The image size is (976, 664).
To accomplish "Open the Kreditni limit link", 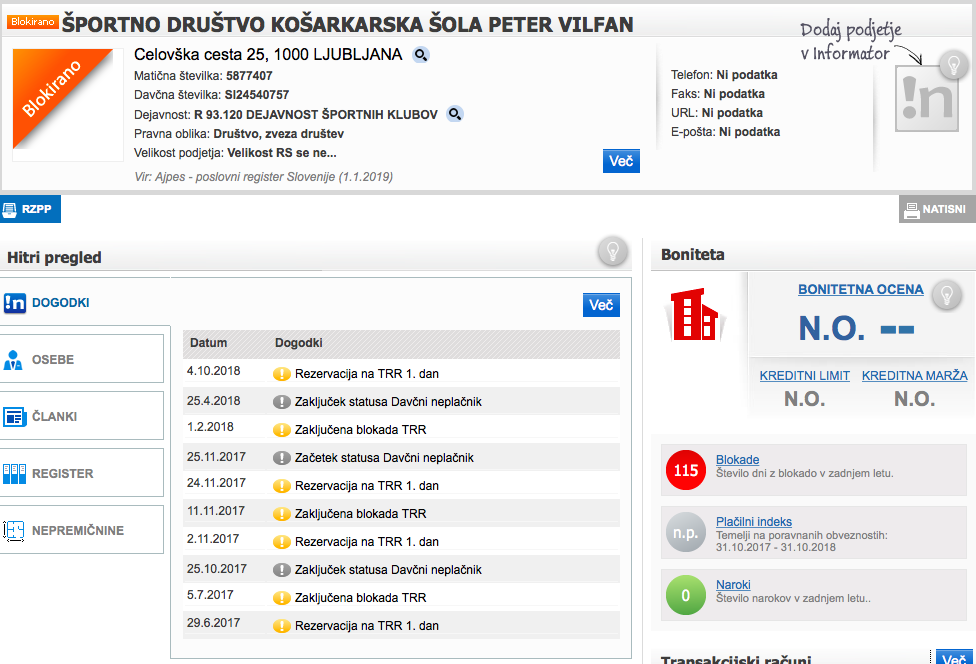I will coord(804,376).
